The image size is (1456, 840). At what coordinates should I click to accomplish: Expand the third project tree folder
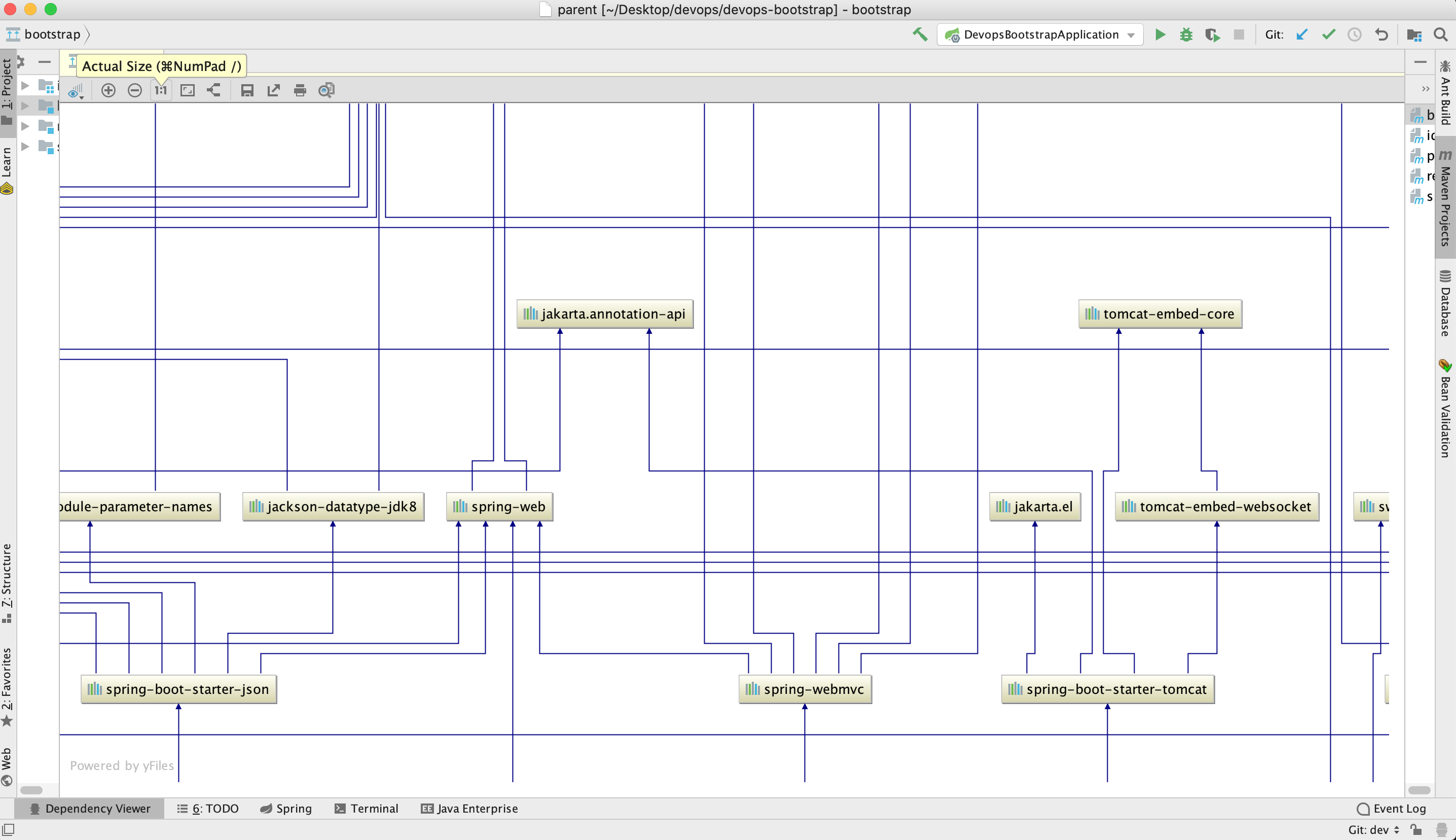(x=25, y=126)
